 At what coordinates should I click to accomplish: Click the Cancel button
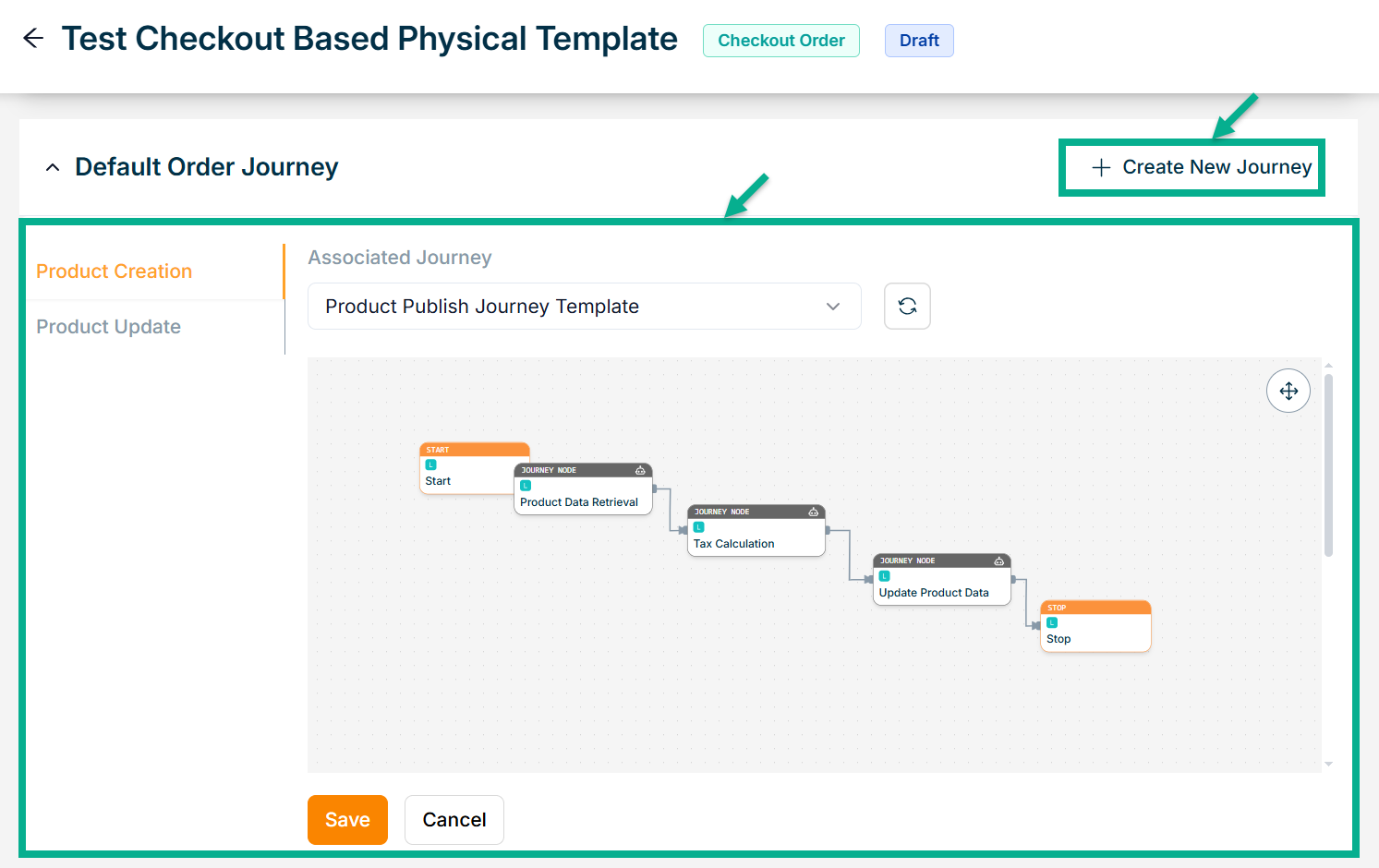click(x=454, y=820)
